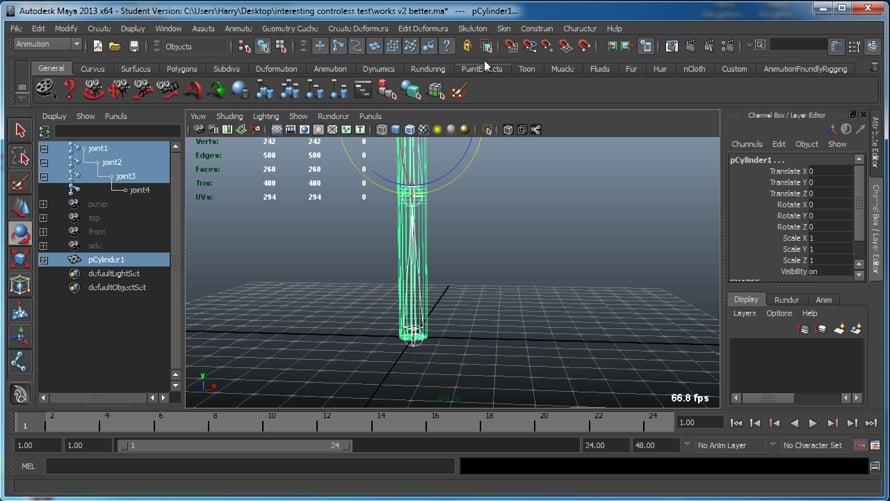Select the Lasso tool in toolbox

click(x=20, y=157)
